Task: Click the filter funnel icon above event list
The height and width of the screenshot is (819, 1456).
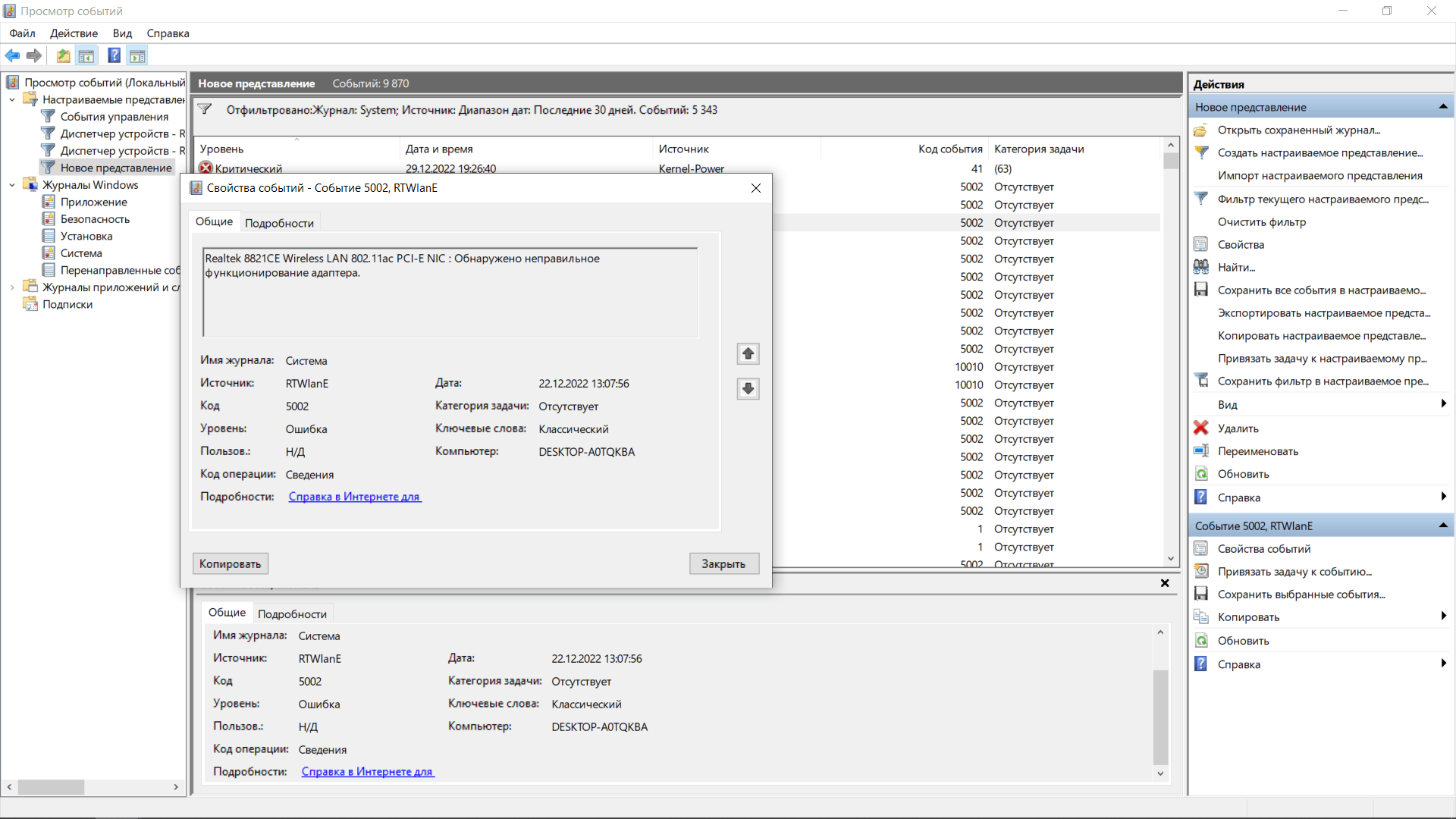Action: click(205, 109)
